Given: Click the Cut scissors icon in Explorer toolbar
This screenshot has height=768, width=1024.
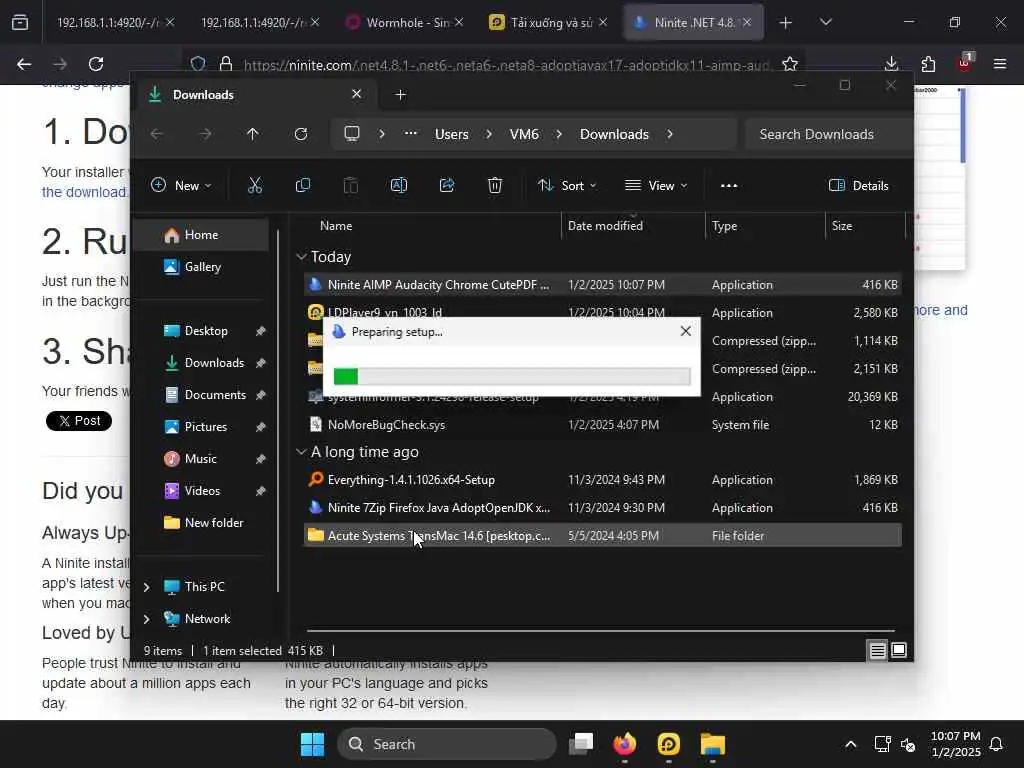Looking at the screenshot, I should coord(255,185).
